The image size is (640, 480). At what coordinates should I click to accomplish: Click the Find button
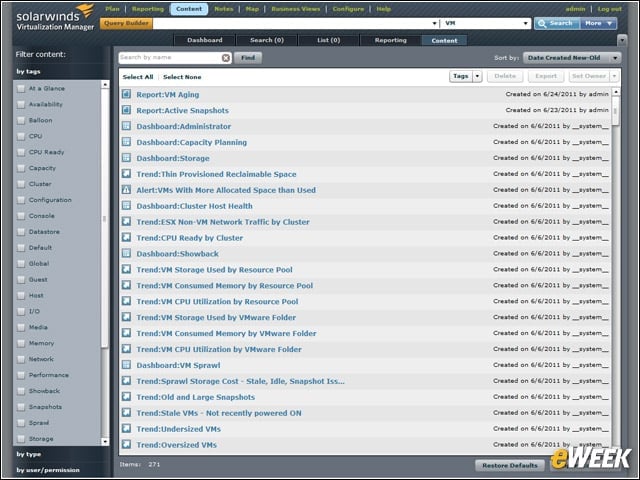248,58
